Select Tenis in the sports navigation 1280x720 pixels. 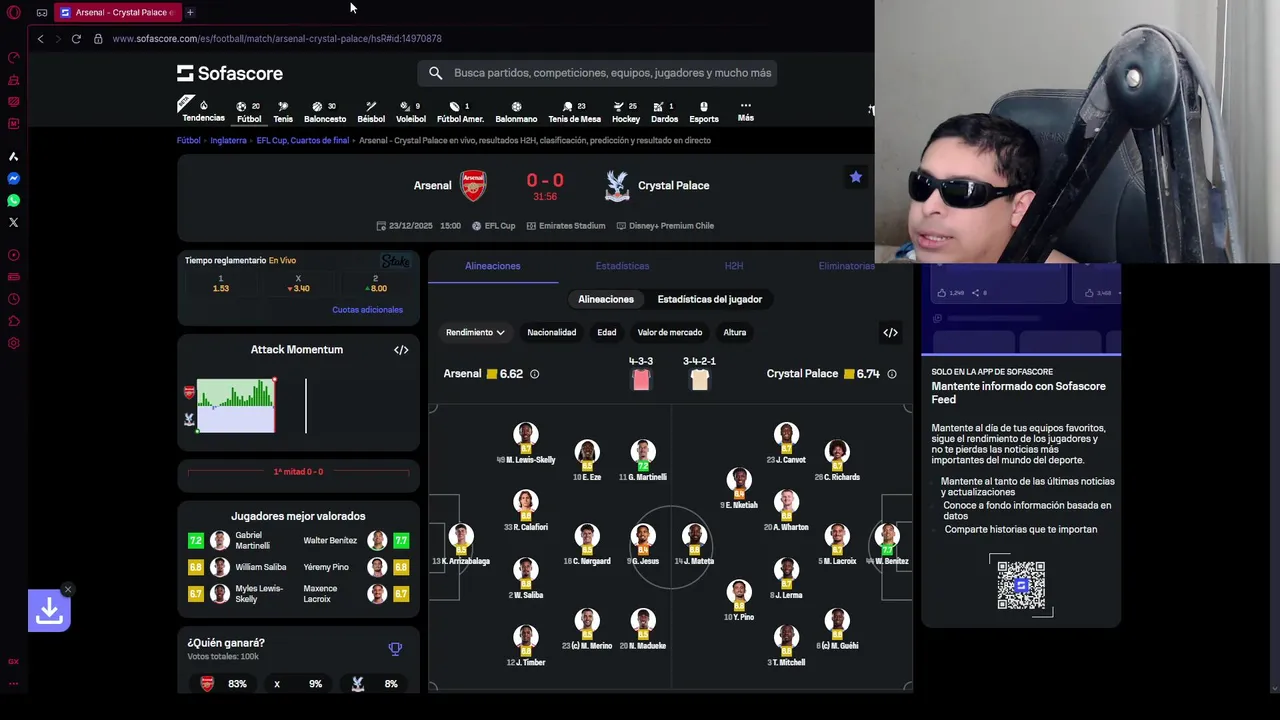[x=283, y=112]
